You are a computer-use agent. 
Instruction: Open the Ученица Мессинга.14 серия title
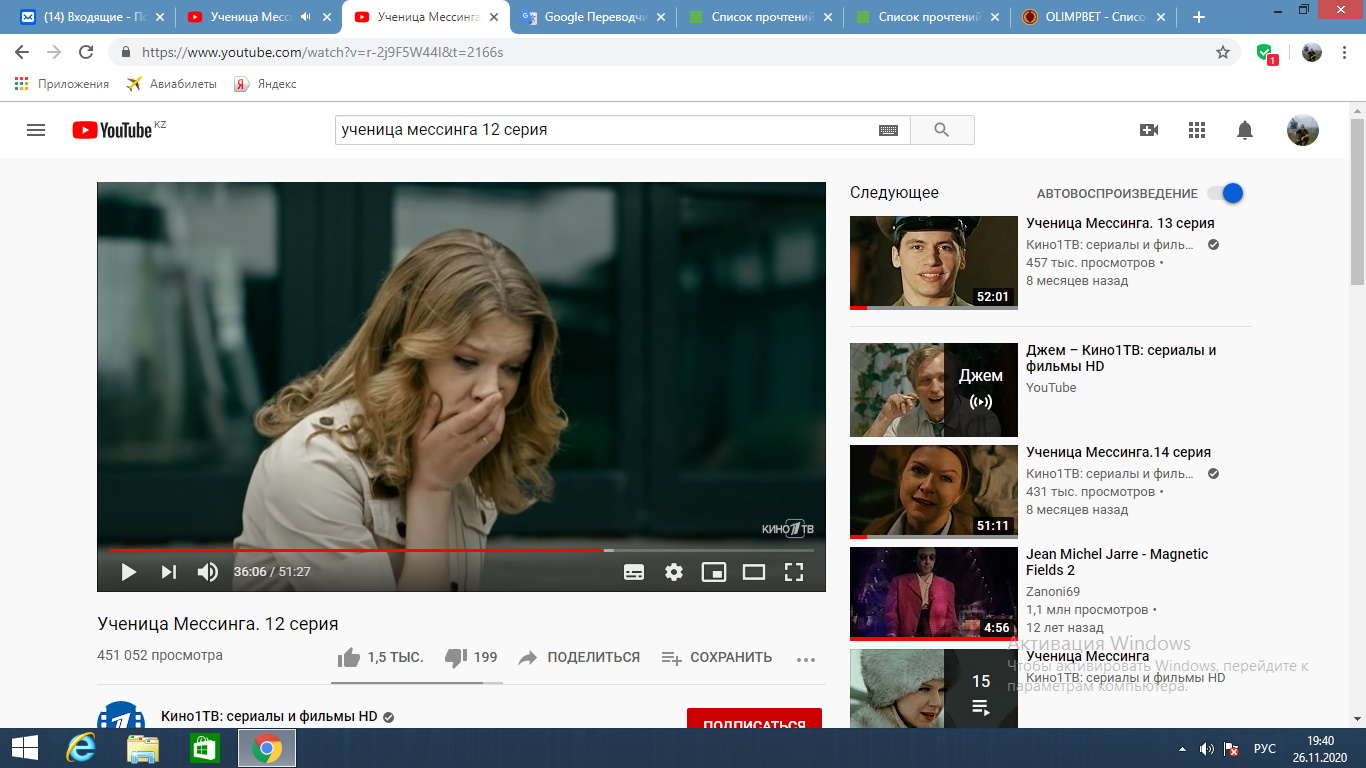tap(1118, 452)
